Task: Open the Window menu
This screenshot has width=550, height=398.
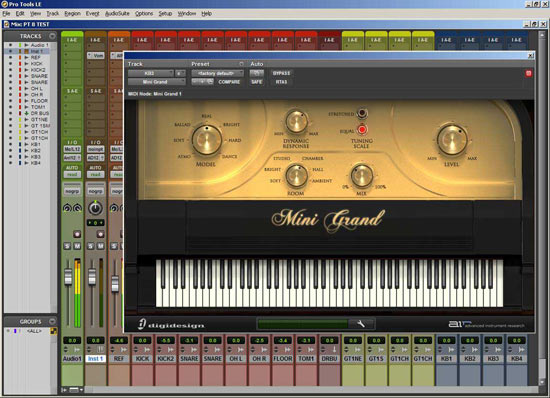Action: (187, 13)
